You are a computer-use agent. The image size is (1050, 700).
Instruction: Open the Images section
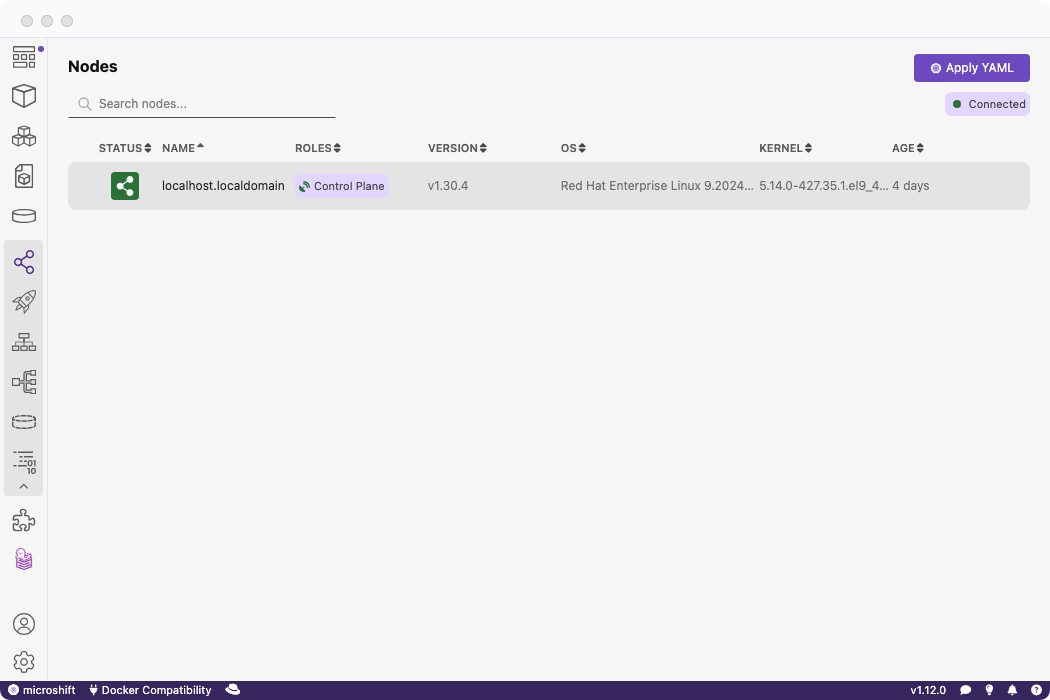coord(24,176)
